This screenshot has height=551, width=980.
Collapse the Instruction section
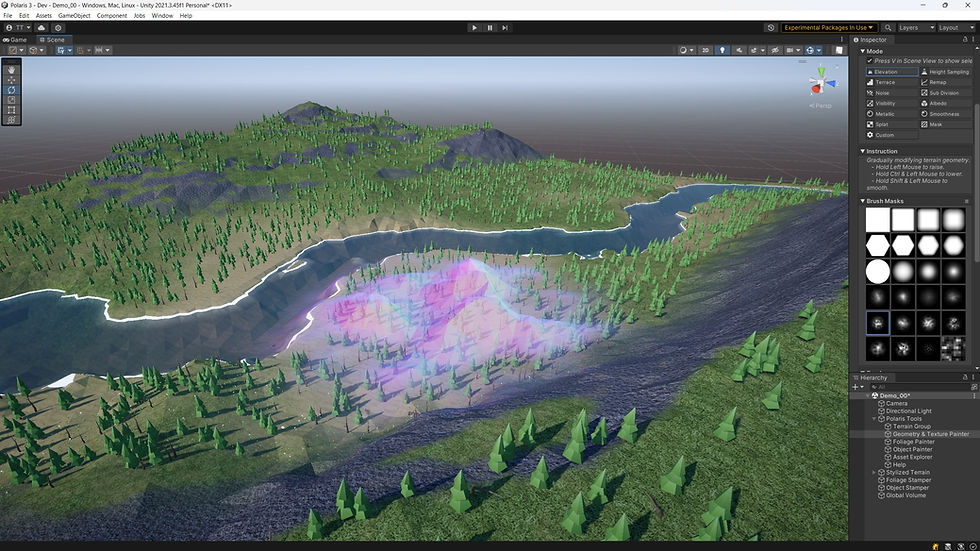[862, 151]
